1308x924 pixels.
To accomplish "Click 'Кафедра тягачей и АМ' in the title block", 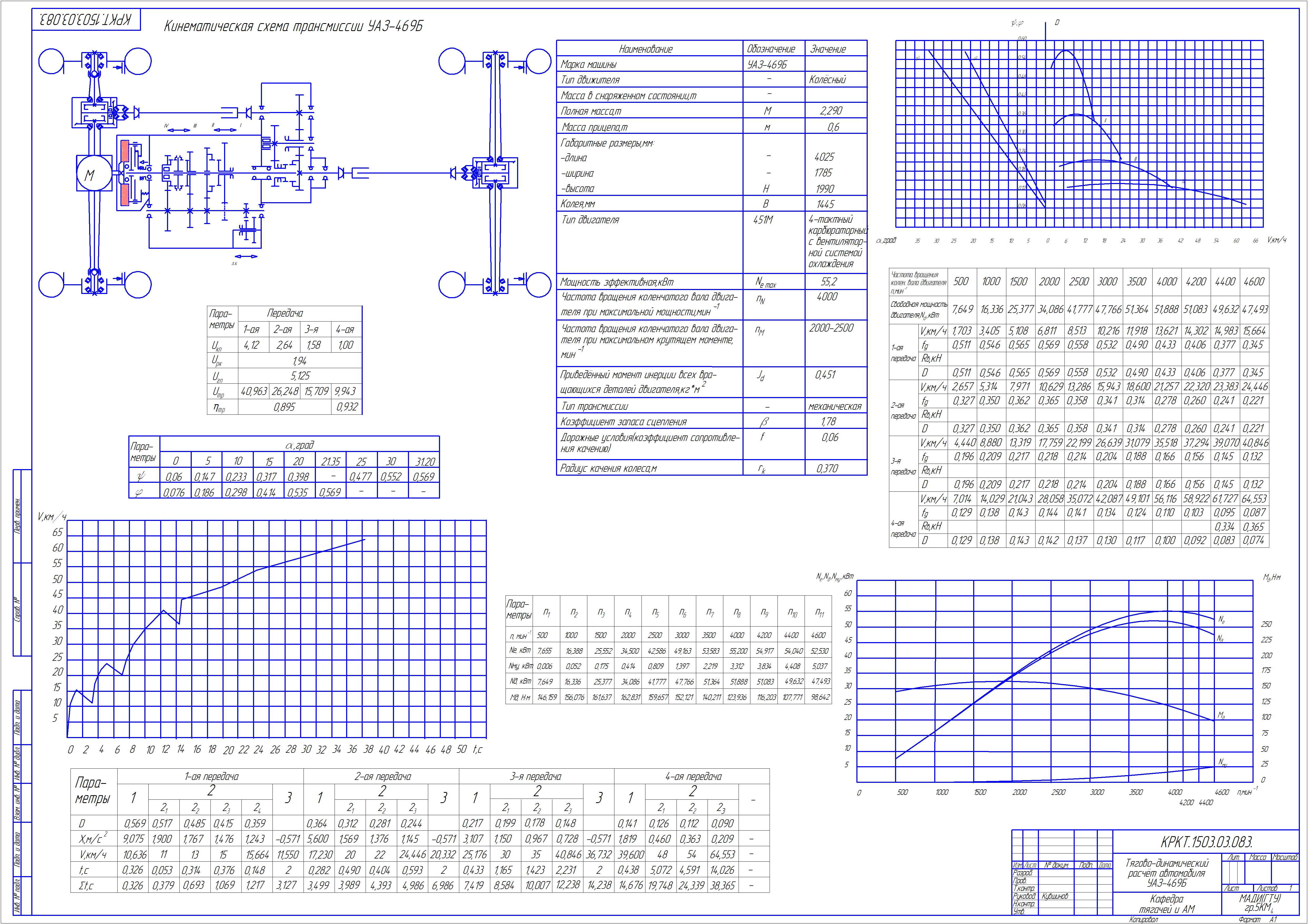I will pos(1166,904).
